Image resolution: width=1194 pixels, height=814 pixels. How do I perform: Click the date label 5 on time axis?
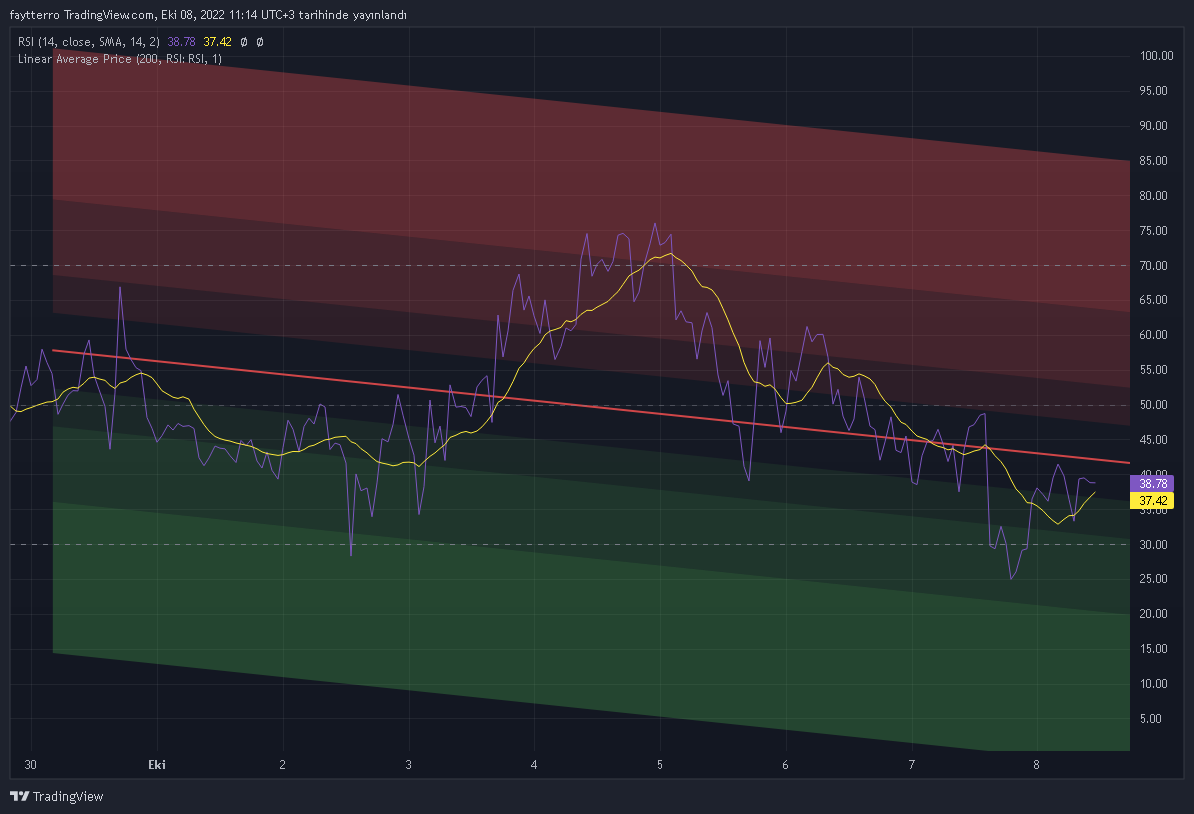659,765
